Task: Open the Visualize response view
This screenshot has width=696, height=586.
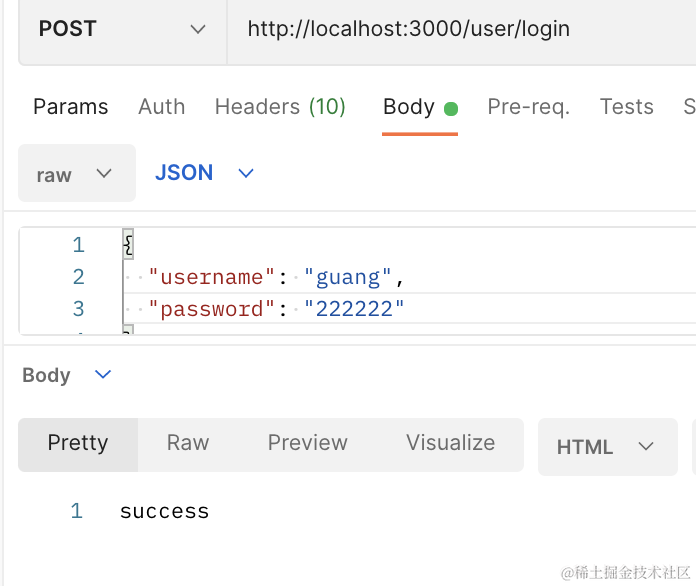Action: pyautogui.click(x=450, y=443)
